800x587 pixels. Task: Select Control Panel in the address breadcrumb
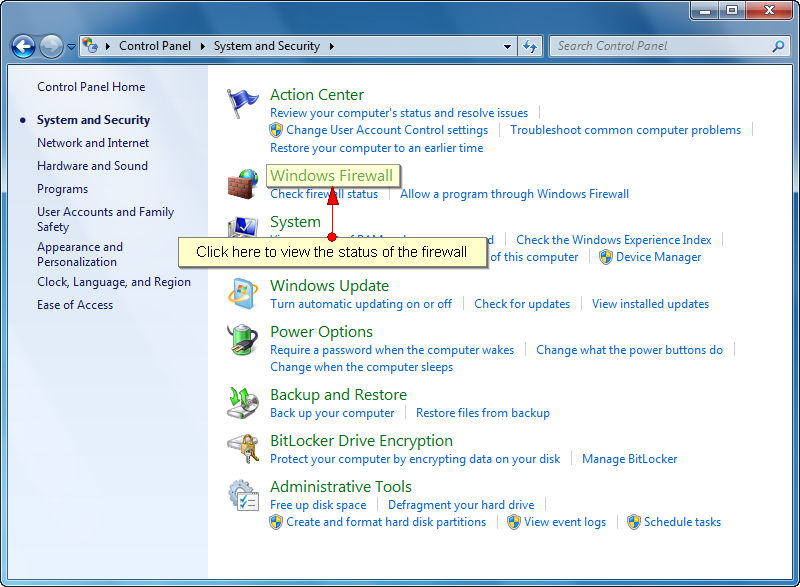[155, 46]
